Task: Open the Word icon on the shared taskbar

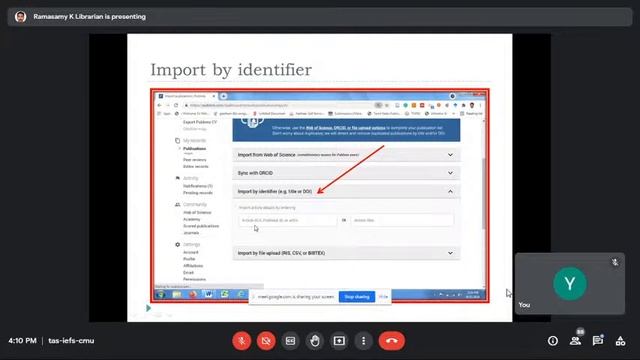Action: pyautogui.click(x=208, y=294)
